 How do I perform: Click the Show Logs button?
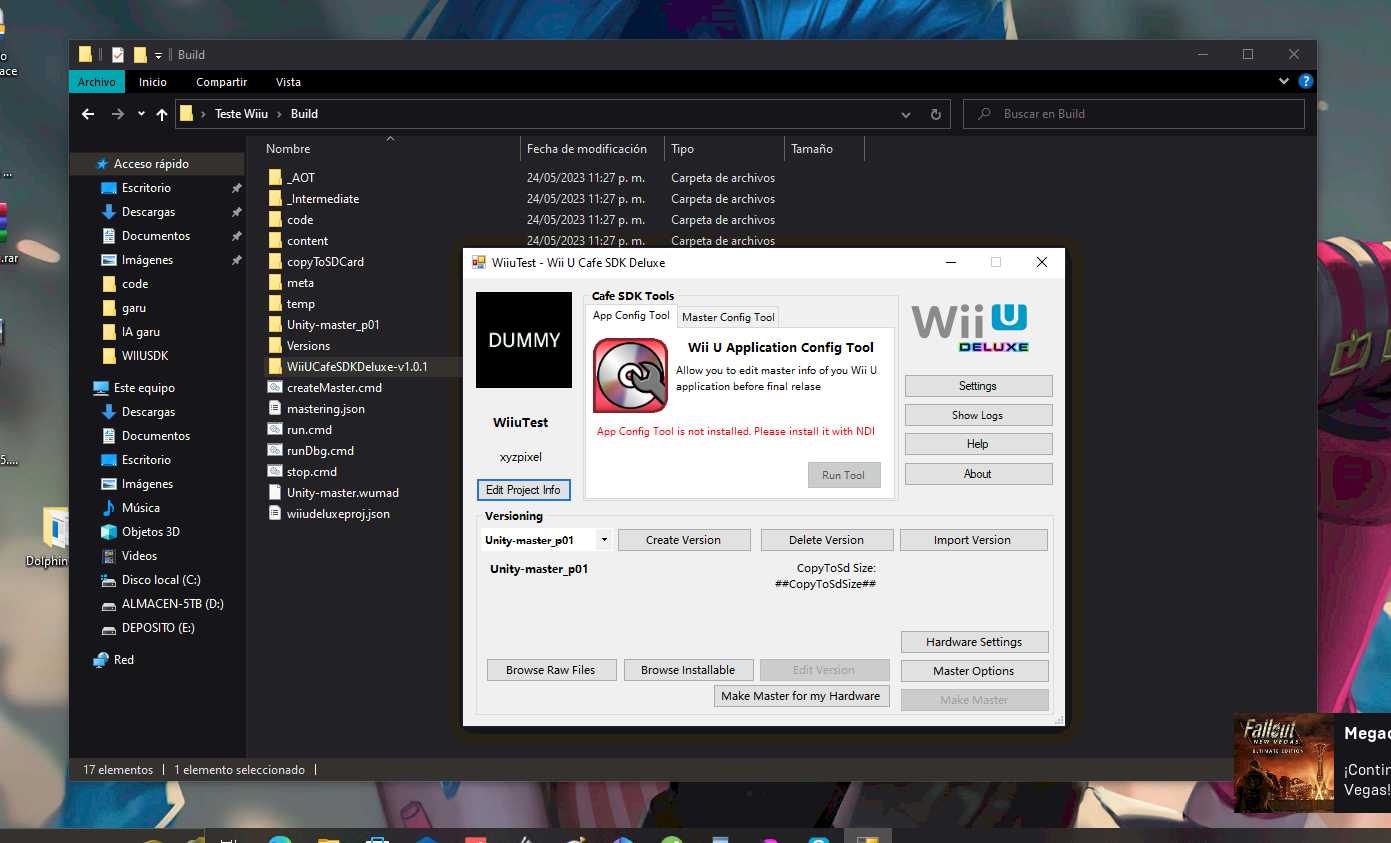[x=978, y=415]
